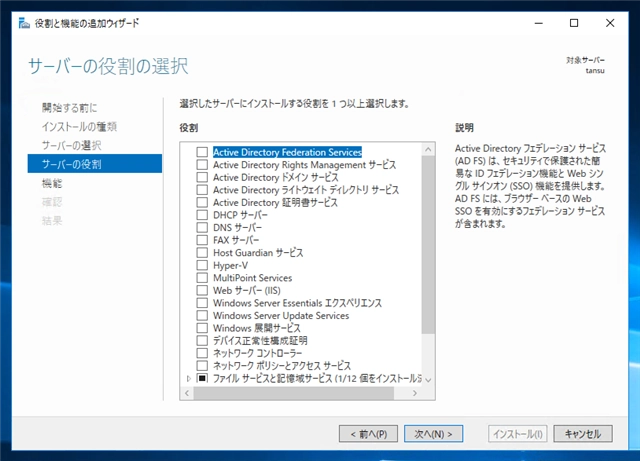Screen dimensions: 640x461
Task: Check Active Directory ライトウェイト ディレクトリ サービス
Action: [202, 190]
